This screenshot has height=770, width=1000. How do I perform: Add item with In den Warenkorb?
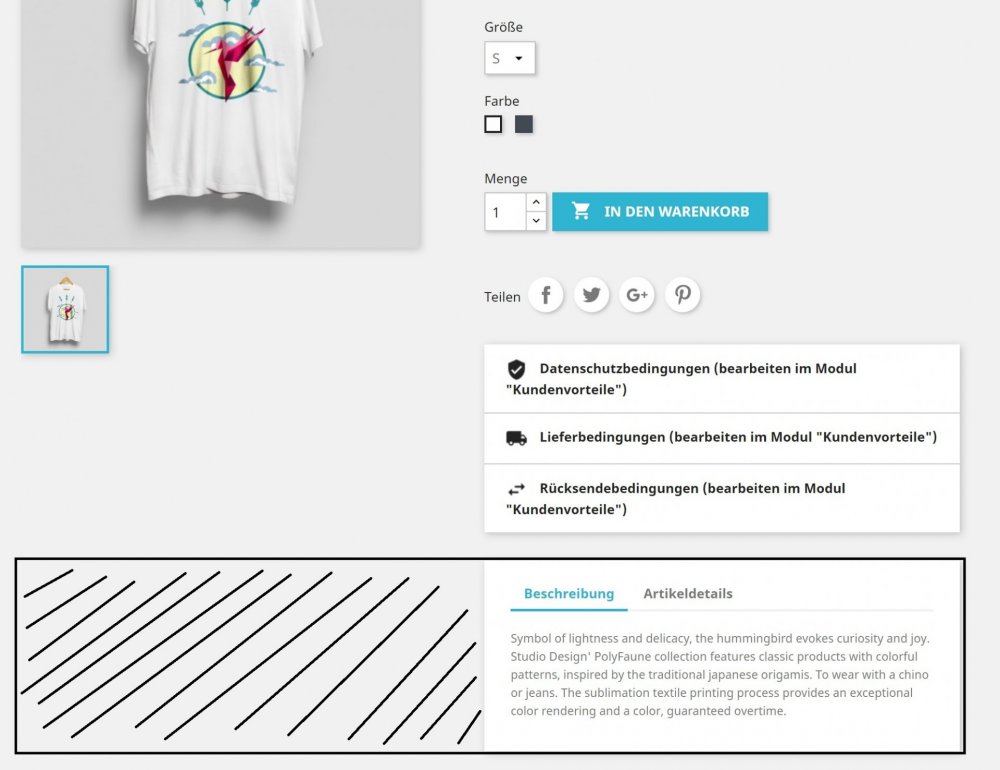click(660, 212)
